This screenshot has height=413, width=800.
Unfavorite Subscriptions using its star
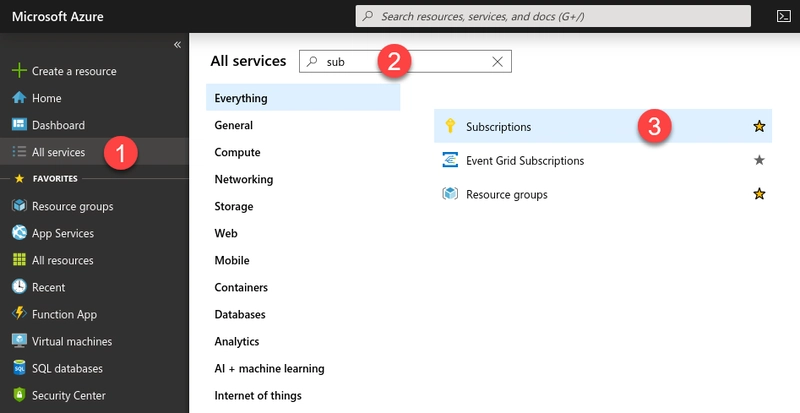click(759, 127)
